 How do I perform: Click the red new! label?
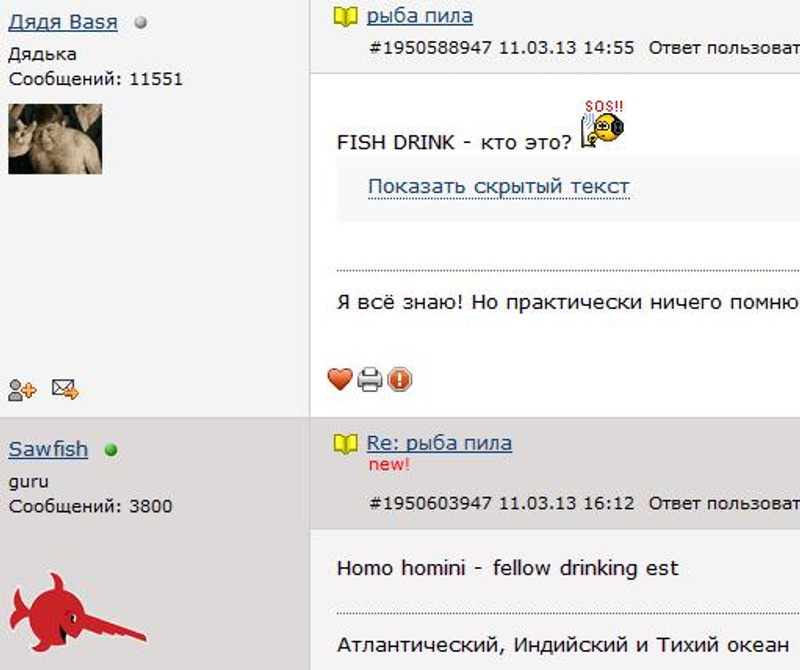pos(389,465)
